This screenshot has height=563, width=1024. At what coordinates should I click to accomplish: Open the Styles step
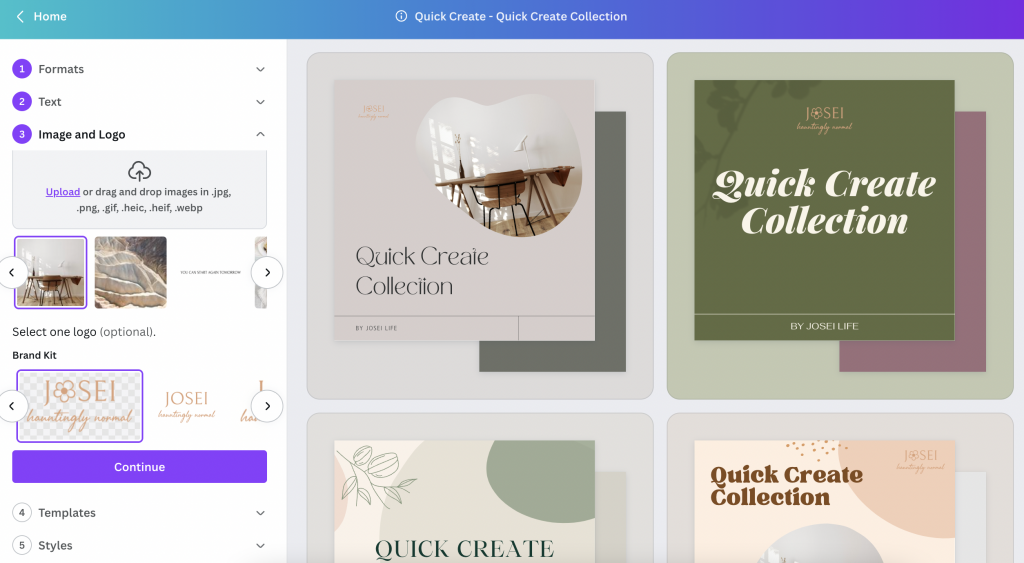pos(139,545)
